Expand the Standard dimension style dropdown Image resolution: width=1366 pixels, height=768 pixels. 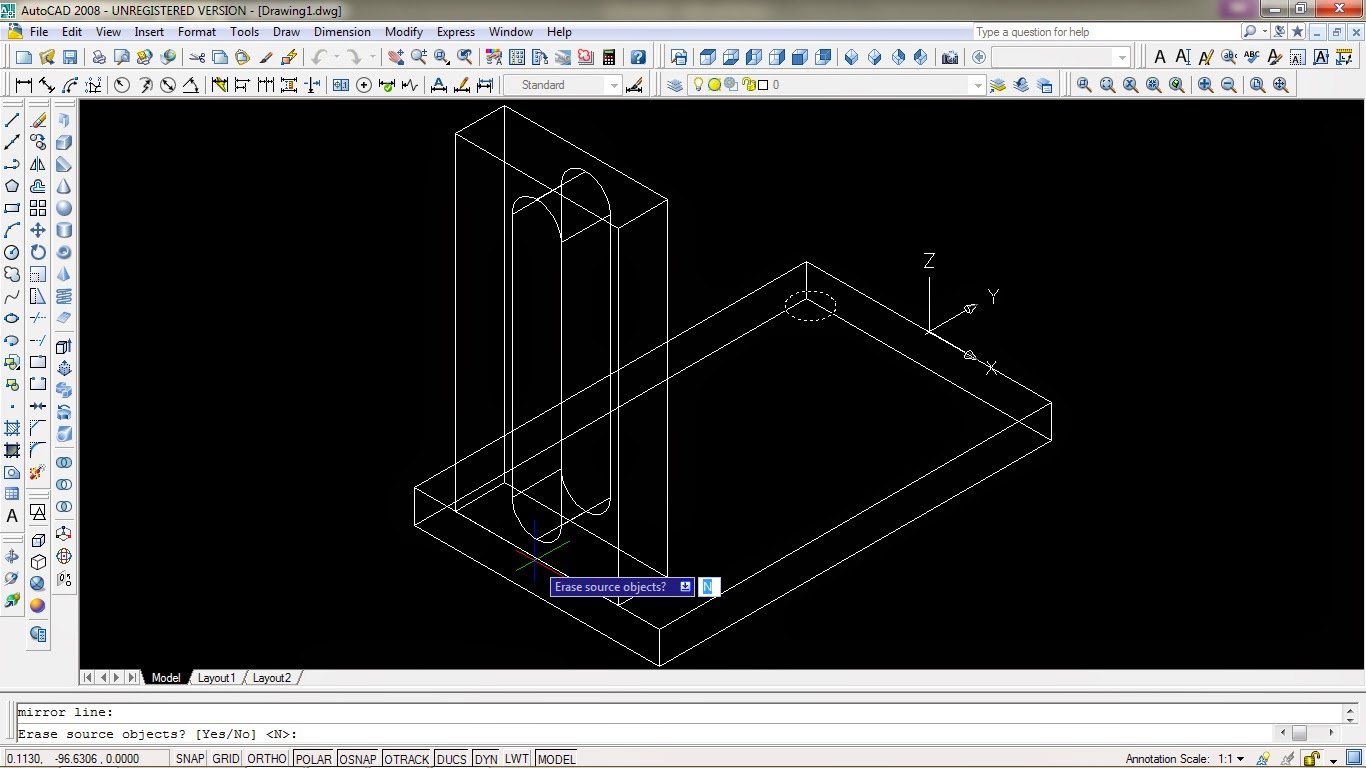tap(614, 85)
